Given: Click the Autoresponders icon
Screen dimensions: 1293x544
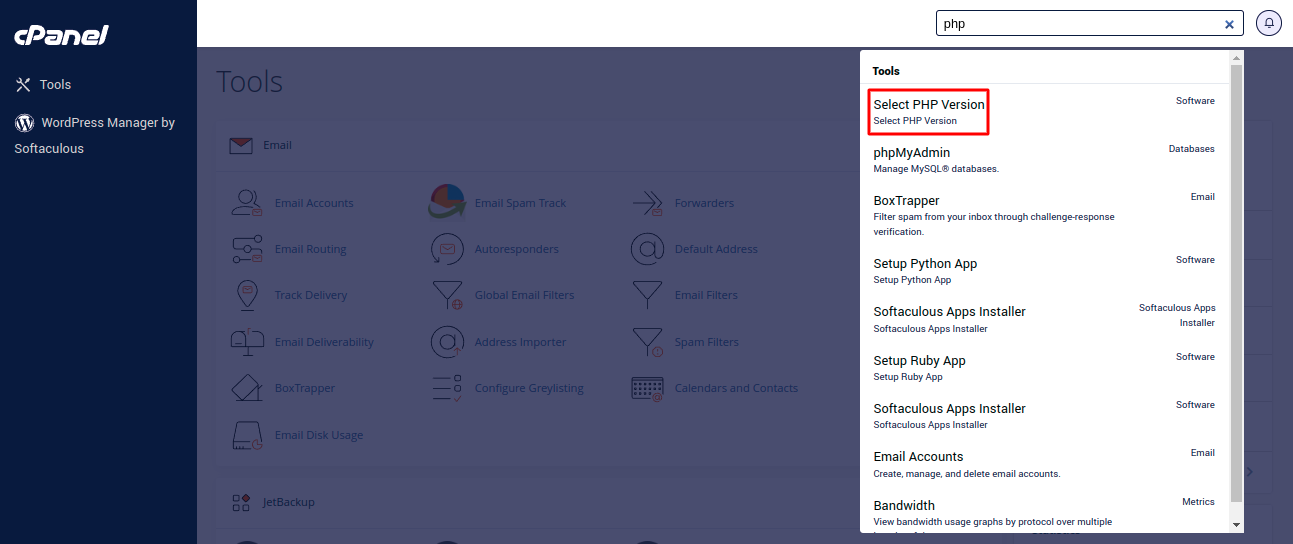Looking at the screenshot, I should (x=447, y=249).
